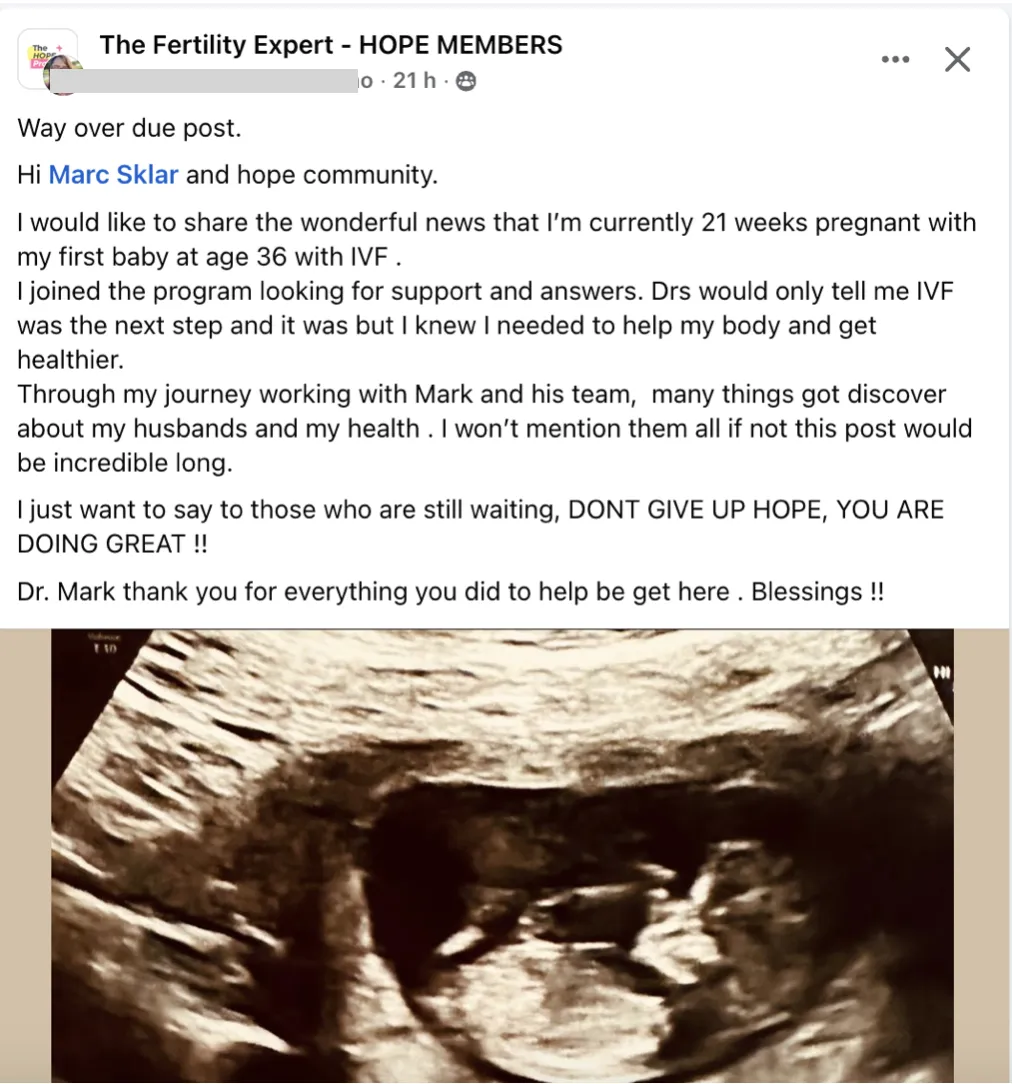Click the "and hope community." greeting text
This screenshot has height=1084, width=1012.
click(312, 175)
